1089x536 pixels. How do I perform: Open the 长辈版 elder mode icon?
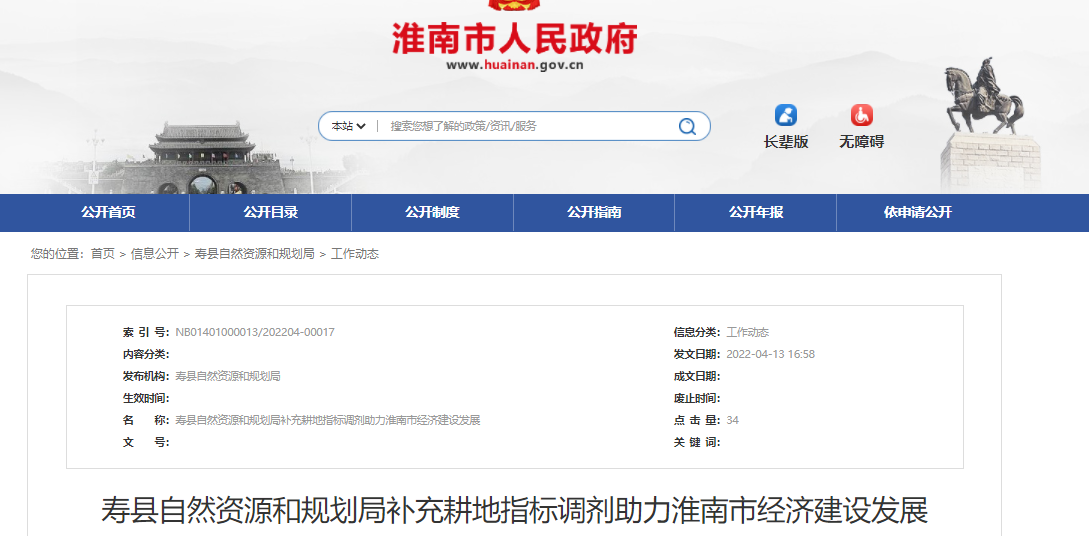pos(785,115)
